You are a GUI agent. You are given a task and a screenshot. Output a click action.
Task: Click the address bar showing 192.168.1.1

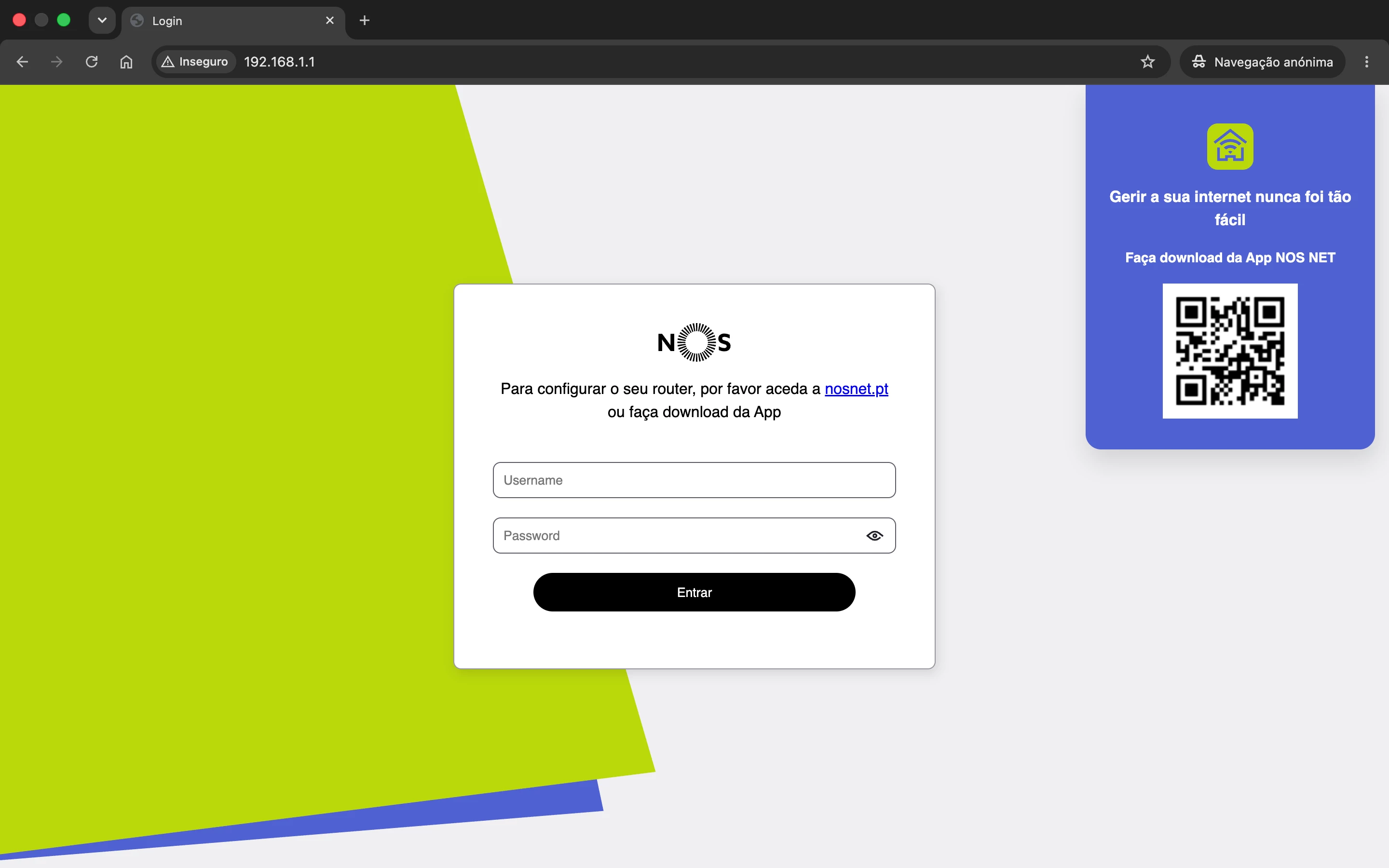[x=660, y=62]
